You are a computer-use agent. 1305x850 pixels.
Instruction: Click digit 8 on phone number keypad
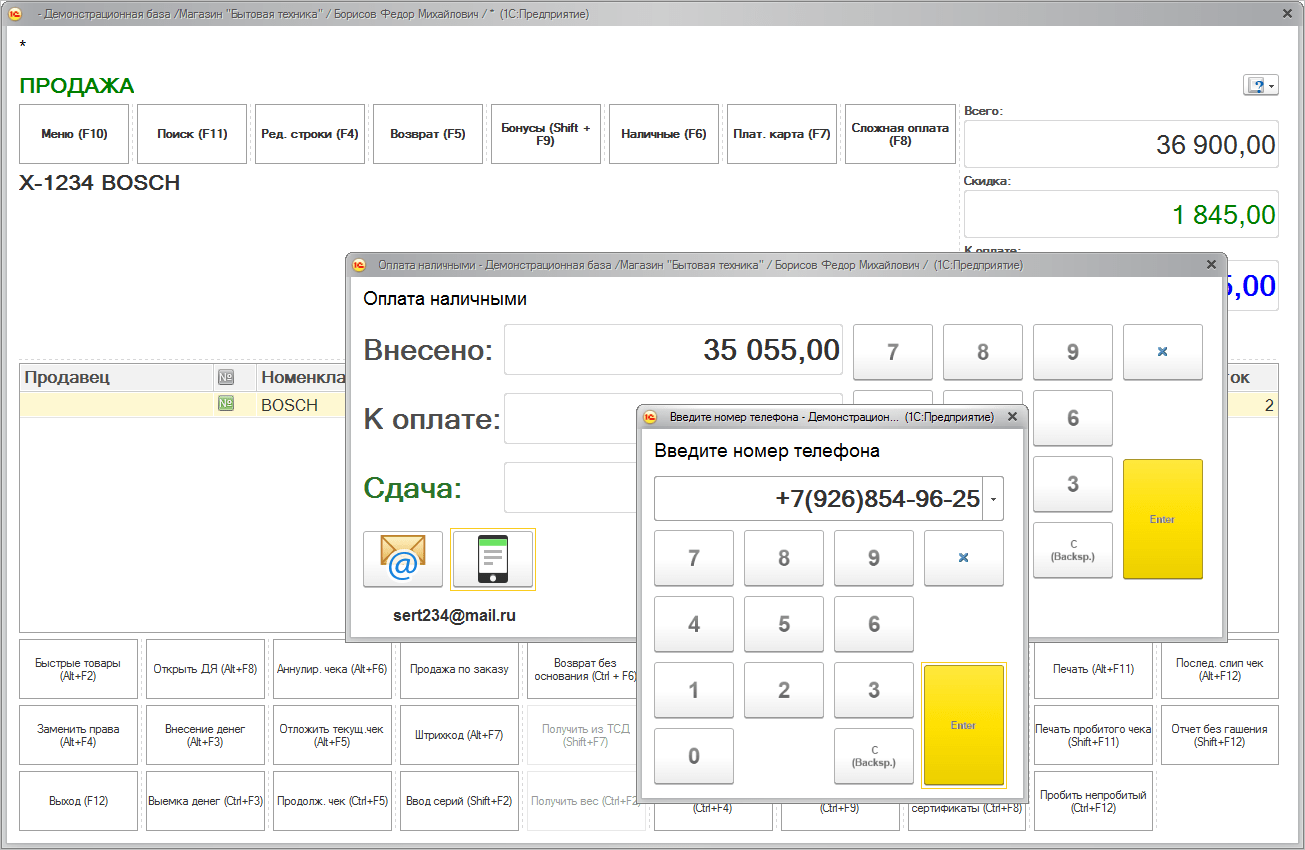pyautogui.click(x=784, y=558)
